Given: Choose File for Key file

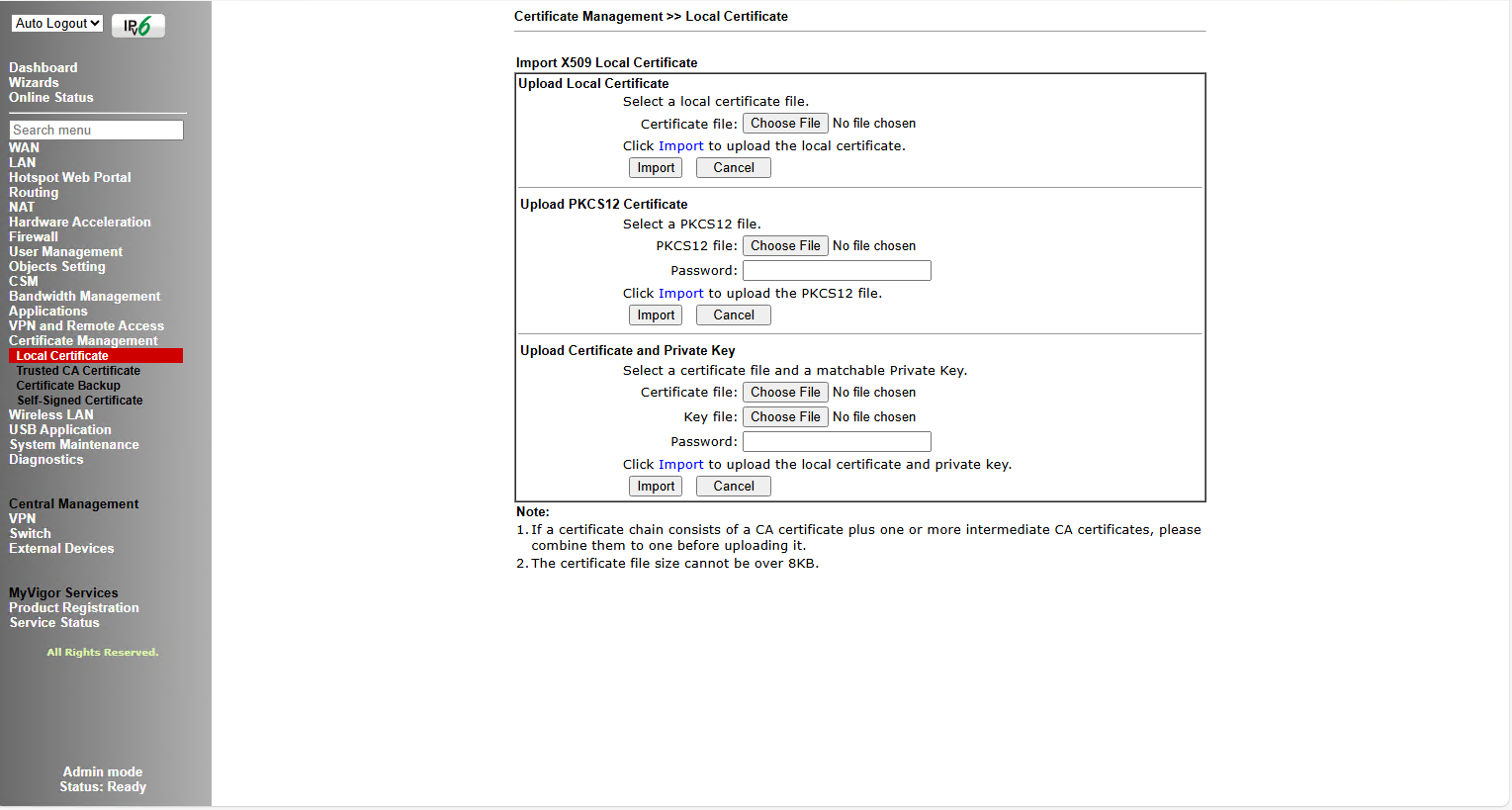Looking at the screenshot, I should (785, 417).
